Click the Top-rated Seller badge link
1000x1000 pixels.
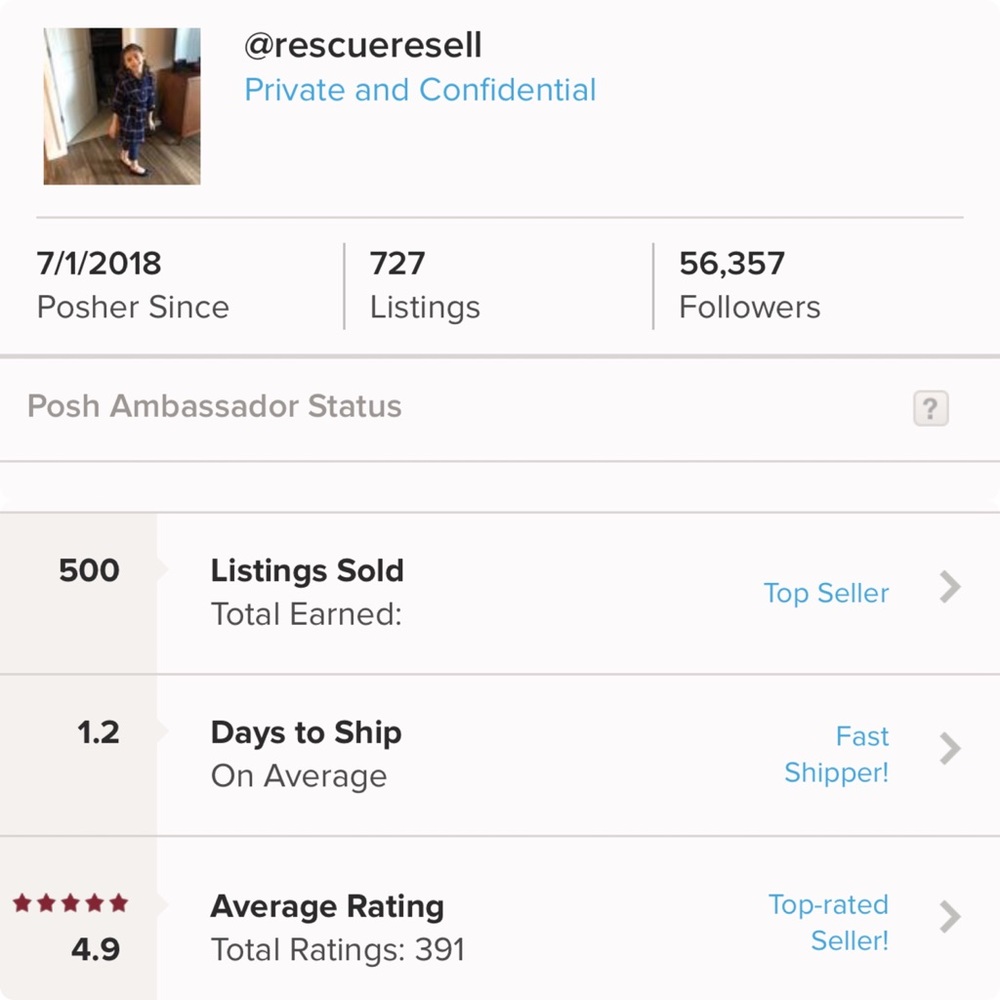point(828,922)
